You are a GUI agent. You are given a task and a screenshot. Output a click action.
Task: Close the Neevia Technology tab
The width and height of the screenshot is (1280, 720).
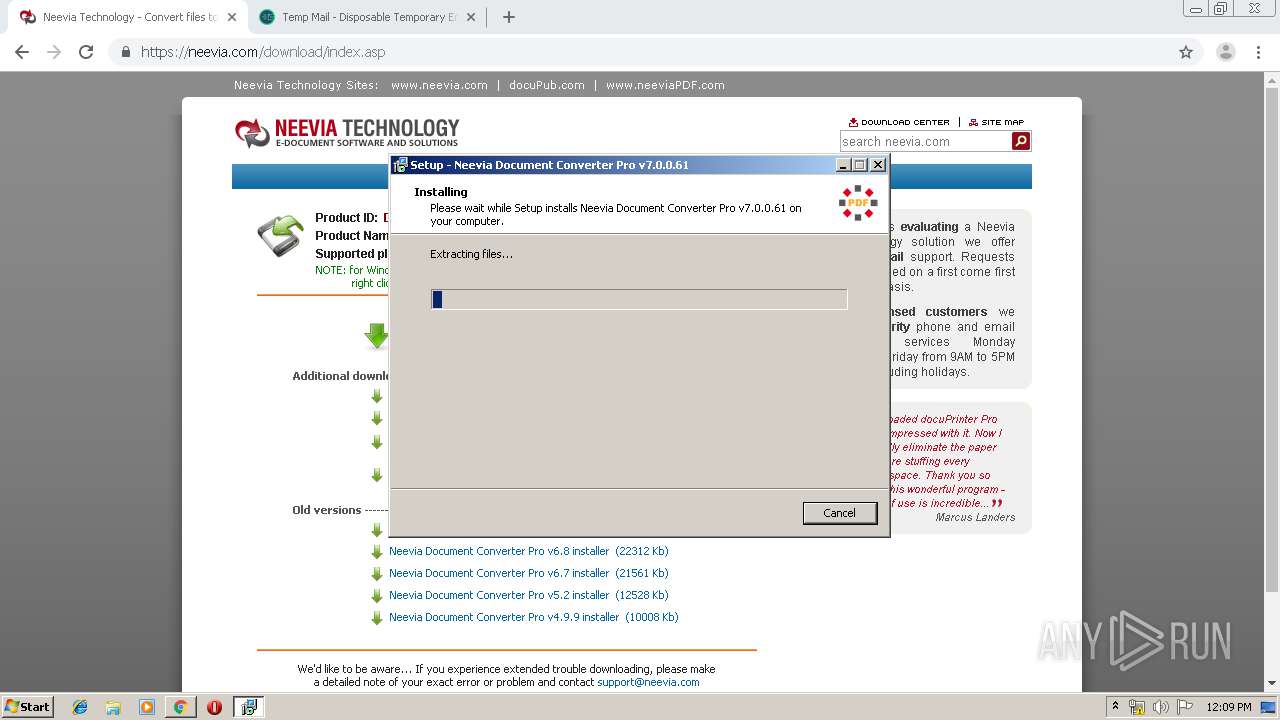232,17
